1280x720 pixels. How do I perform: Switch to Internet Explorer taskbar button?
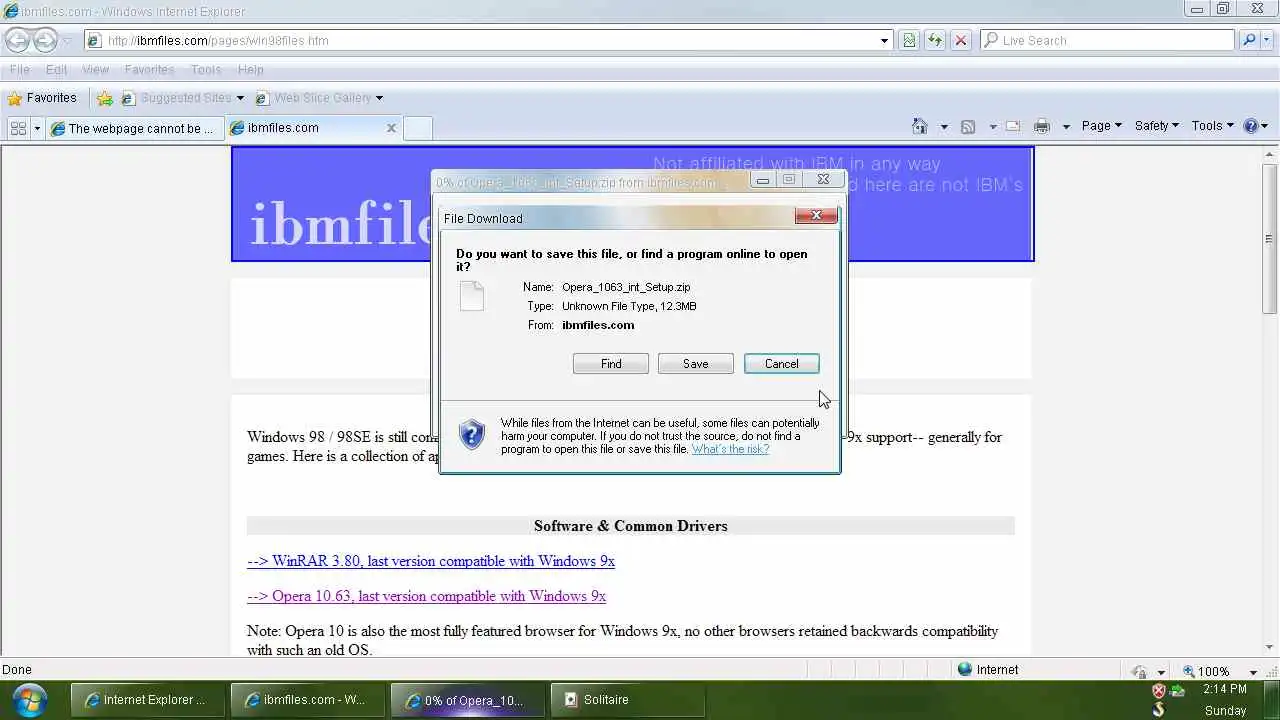pos(147,700)
